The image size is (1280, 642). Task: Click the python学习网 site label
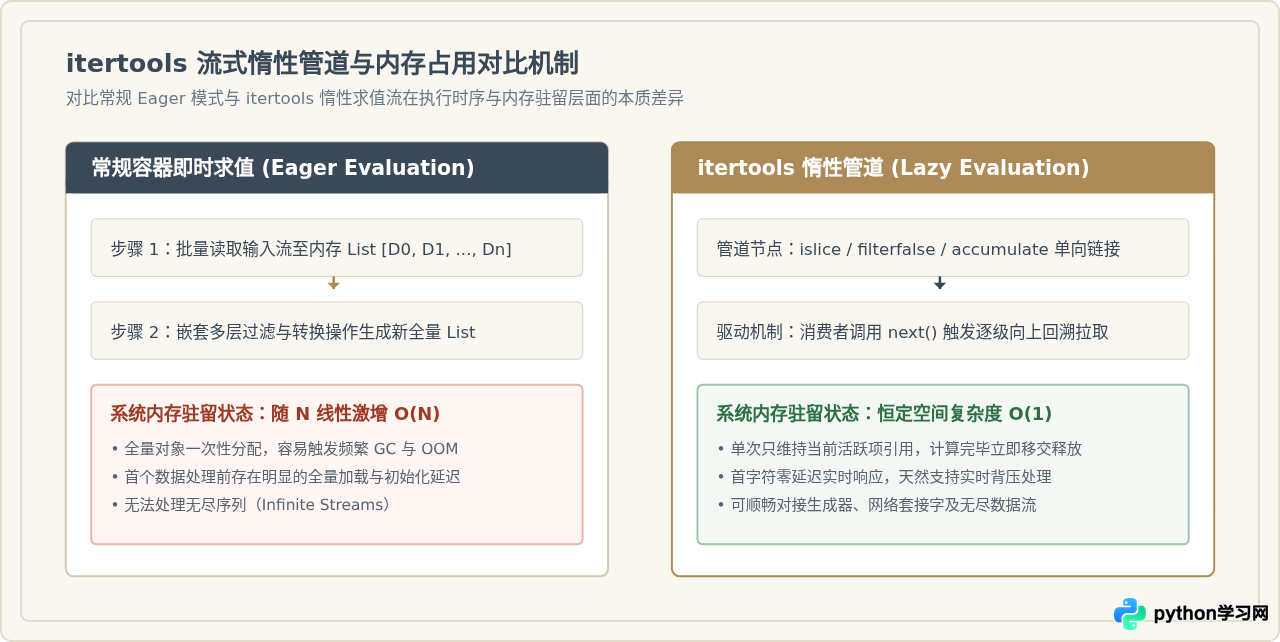point(1211,613)
